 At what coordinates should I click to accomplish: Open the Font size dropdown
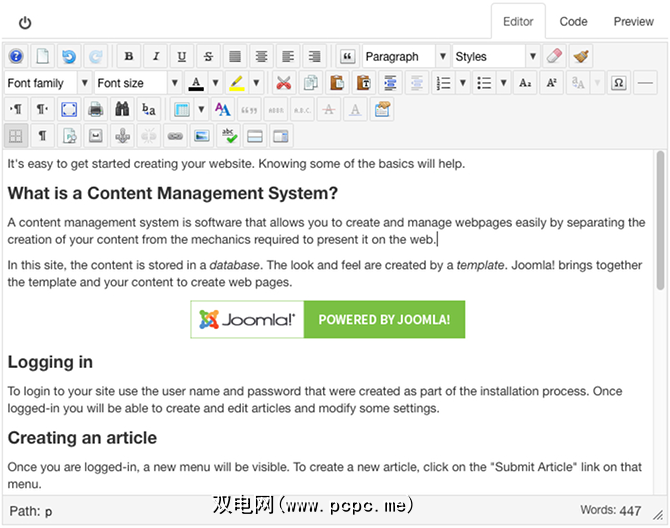[137, 83]
